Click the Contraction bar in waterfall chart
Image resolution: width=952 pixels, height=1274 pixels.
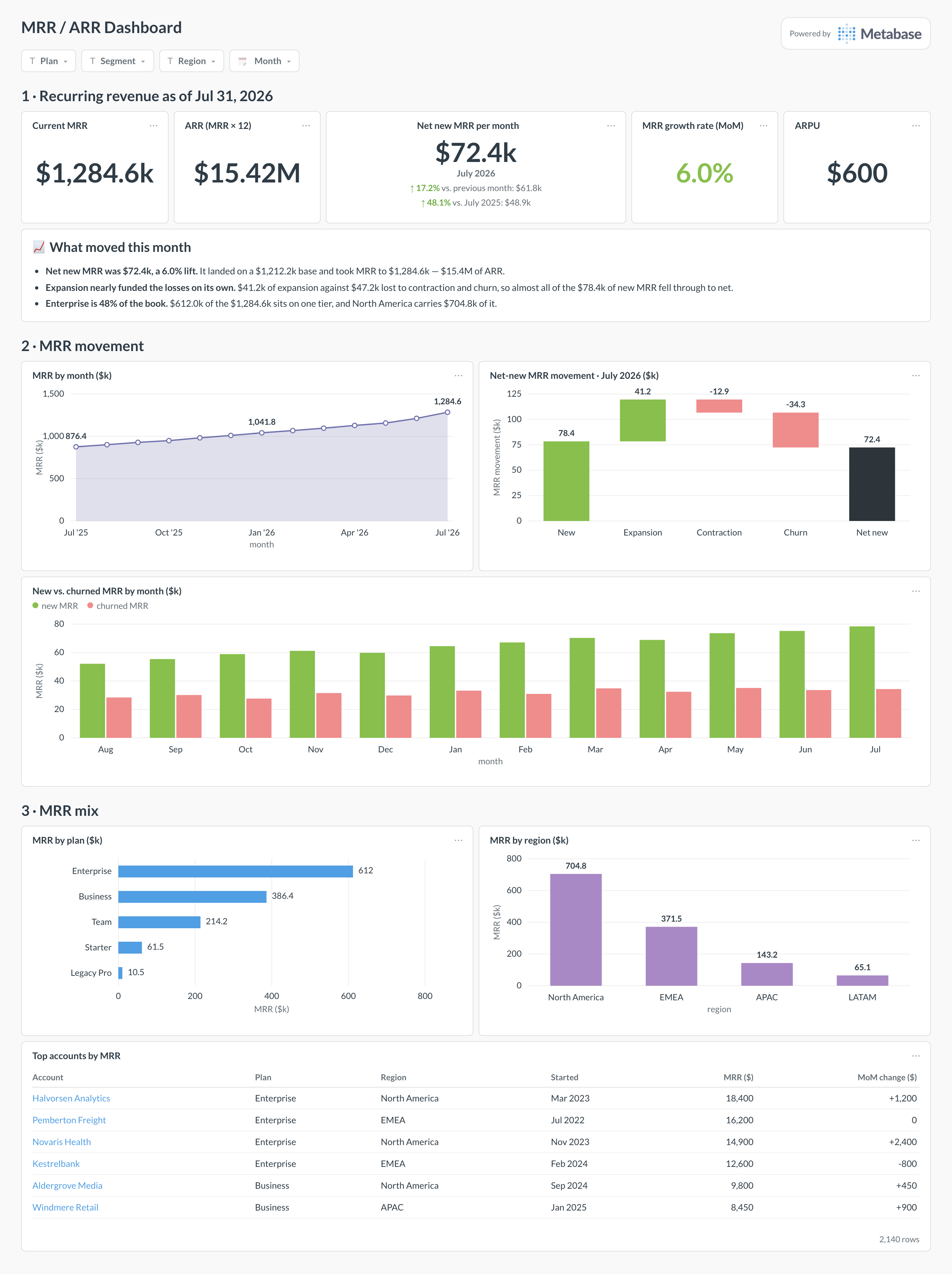coord(719,406)
